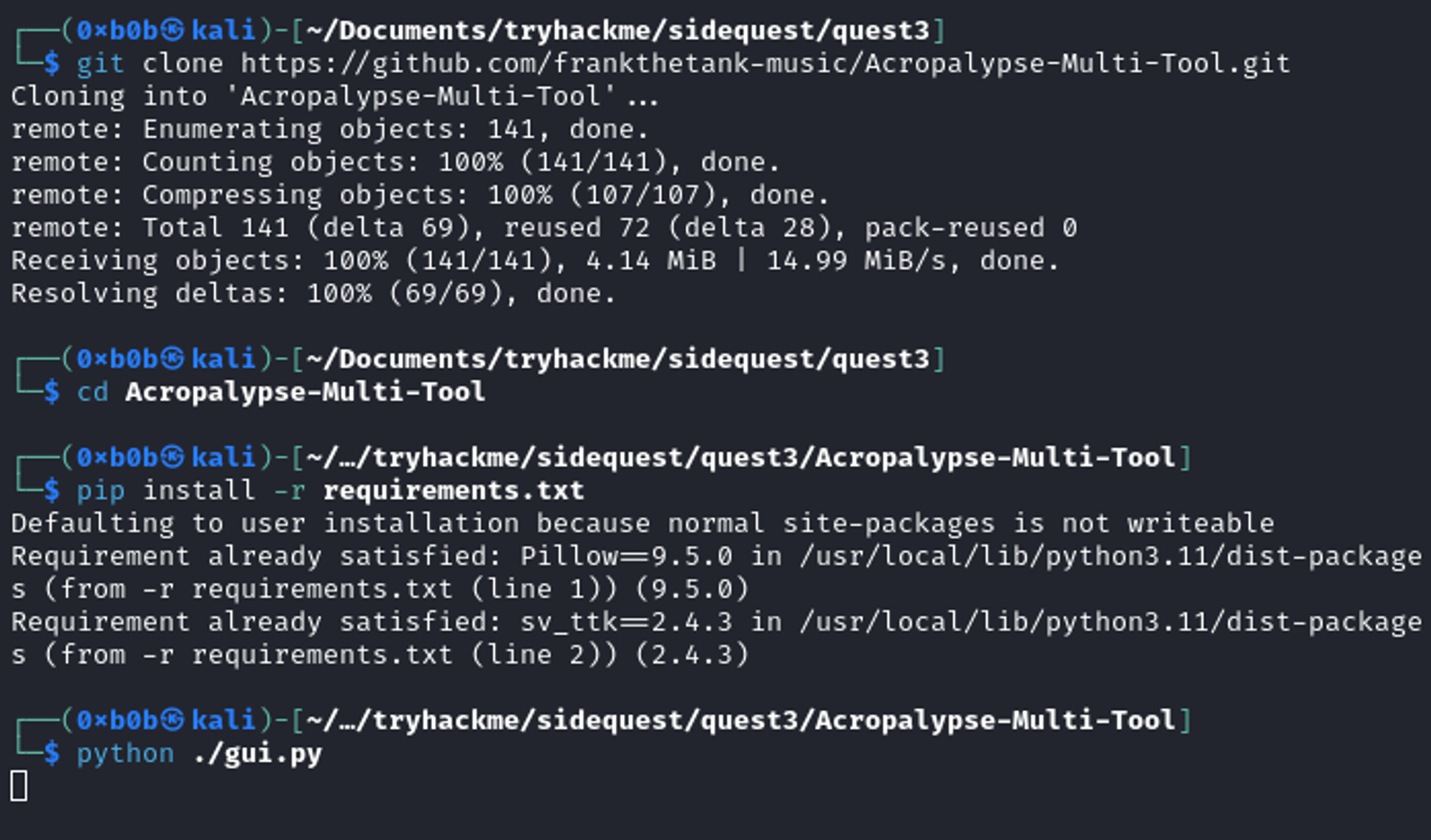Screen dimensions: 1431x840
Task: Click the 'Resolving deltas' output line
Action: 313,294
